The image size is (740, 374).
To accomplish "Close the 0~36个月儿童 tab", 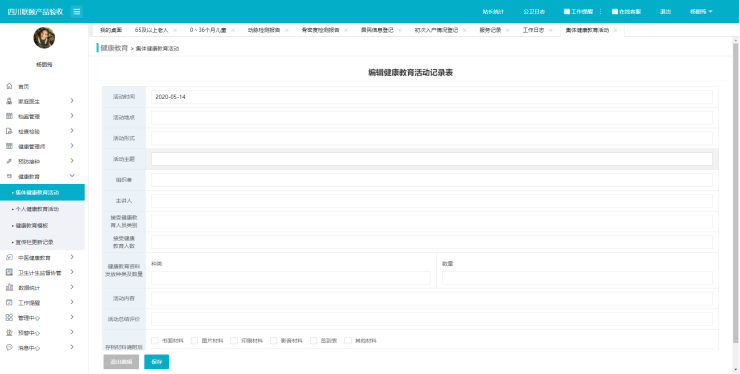I will 233,30.
